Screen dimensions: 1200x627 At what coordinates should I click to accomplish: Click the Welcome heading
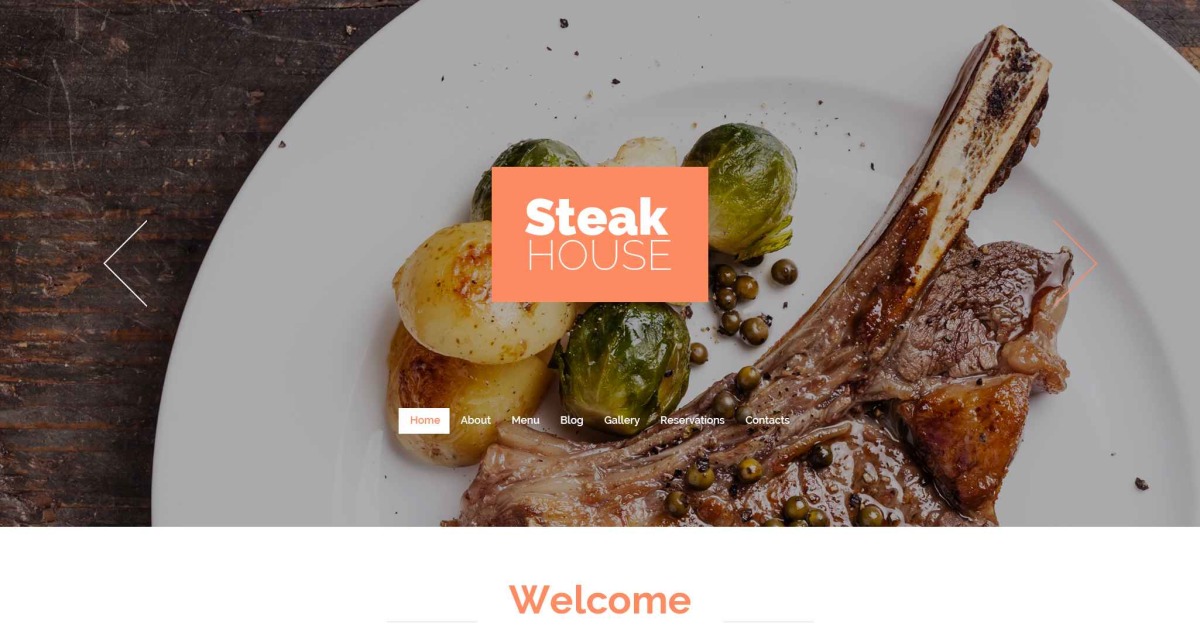[x=600, y=600]
